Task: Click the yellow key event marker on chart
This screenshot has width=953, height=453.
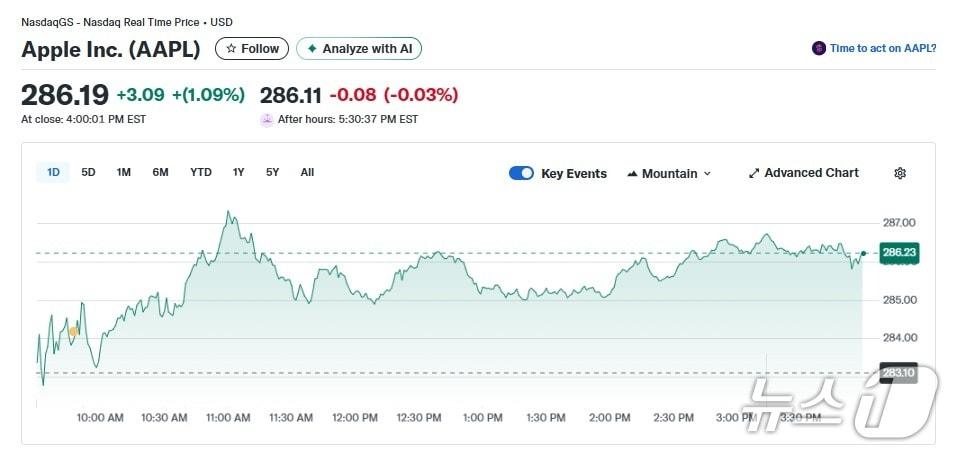Action: pyautogui.click(x=73, y=331)
